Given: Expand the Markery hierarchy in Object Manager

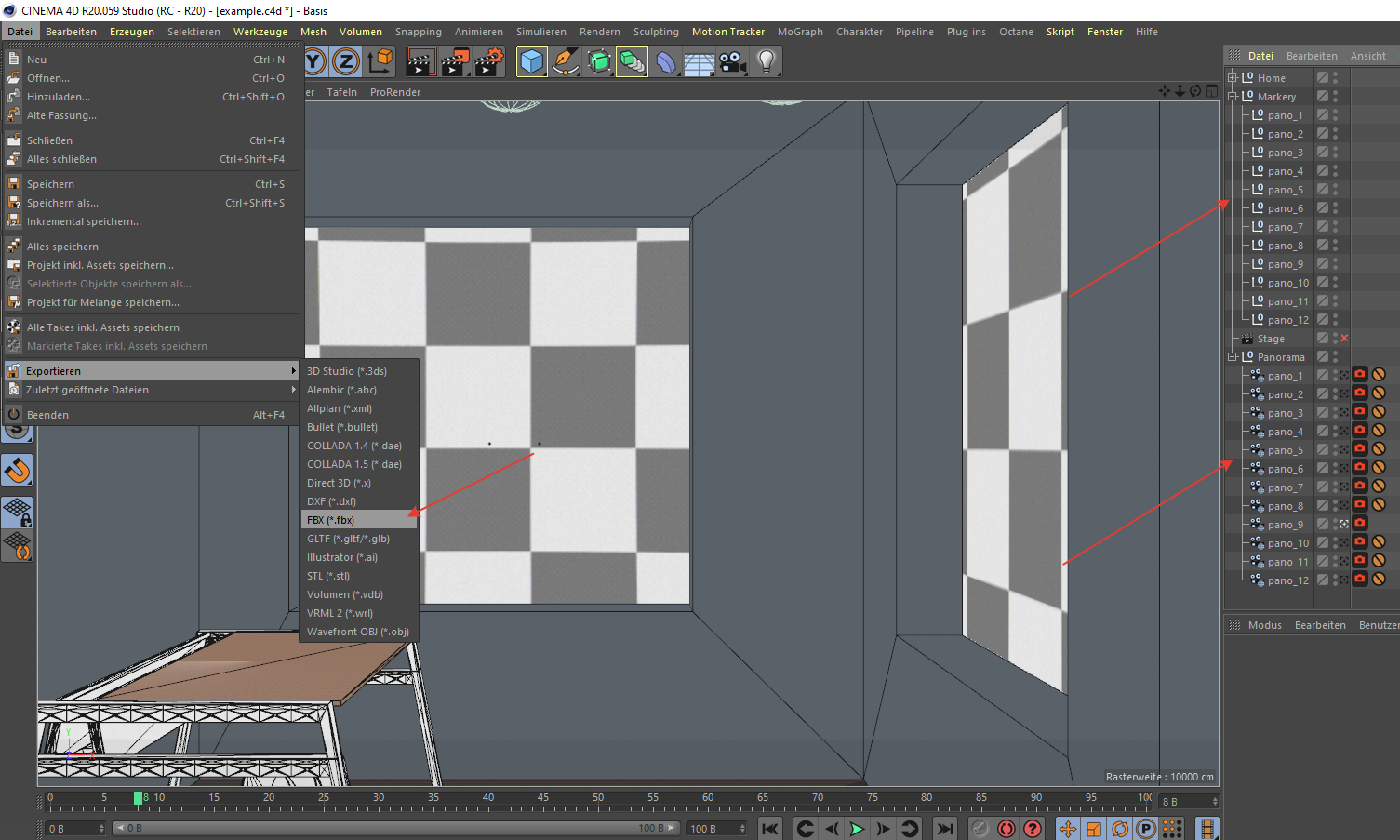Looking at the screenshot, I should pos(1233,96).
